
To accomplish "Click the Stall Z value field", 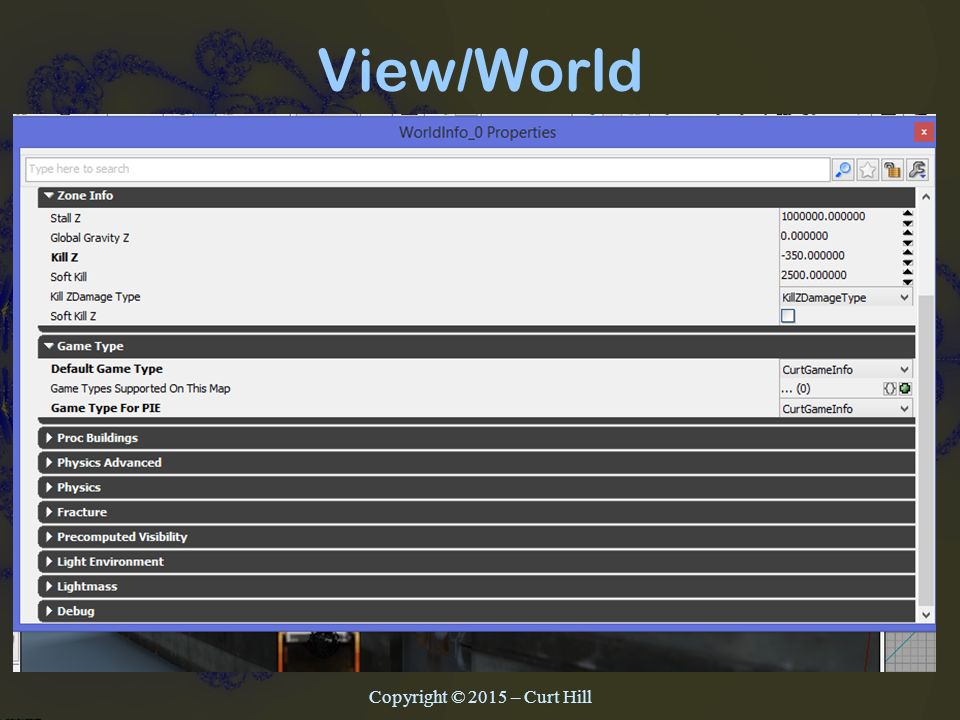I will [x=840, y=216].
